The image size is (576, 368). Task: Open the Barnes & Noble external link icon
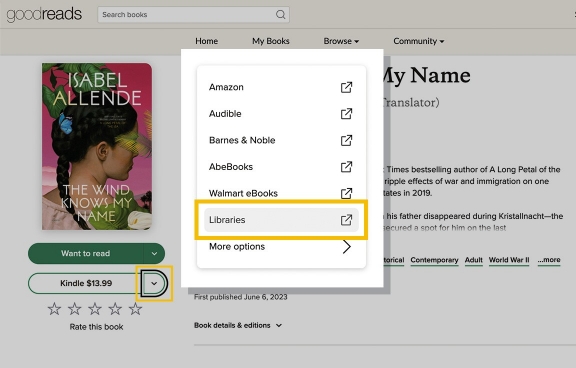346,140
